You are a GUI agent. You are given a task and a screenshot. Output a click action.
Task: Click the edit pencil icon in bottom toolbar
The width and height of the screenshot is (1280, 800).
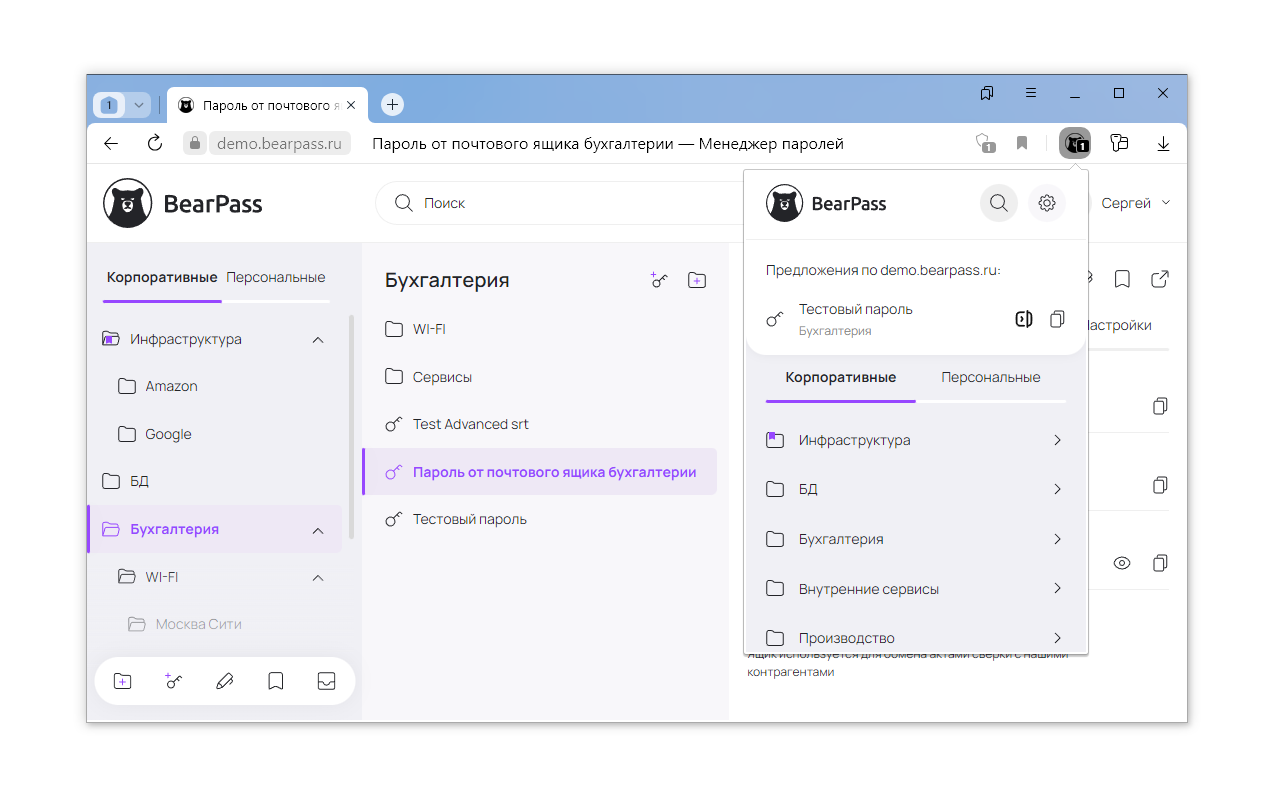[x=225, y=681]
